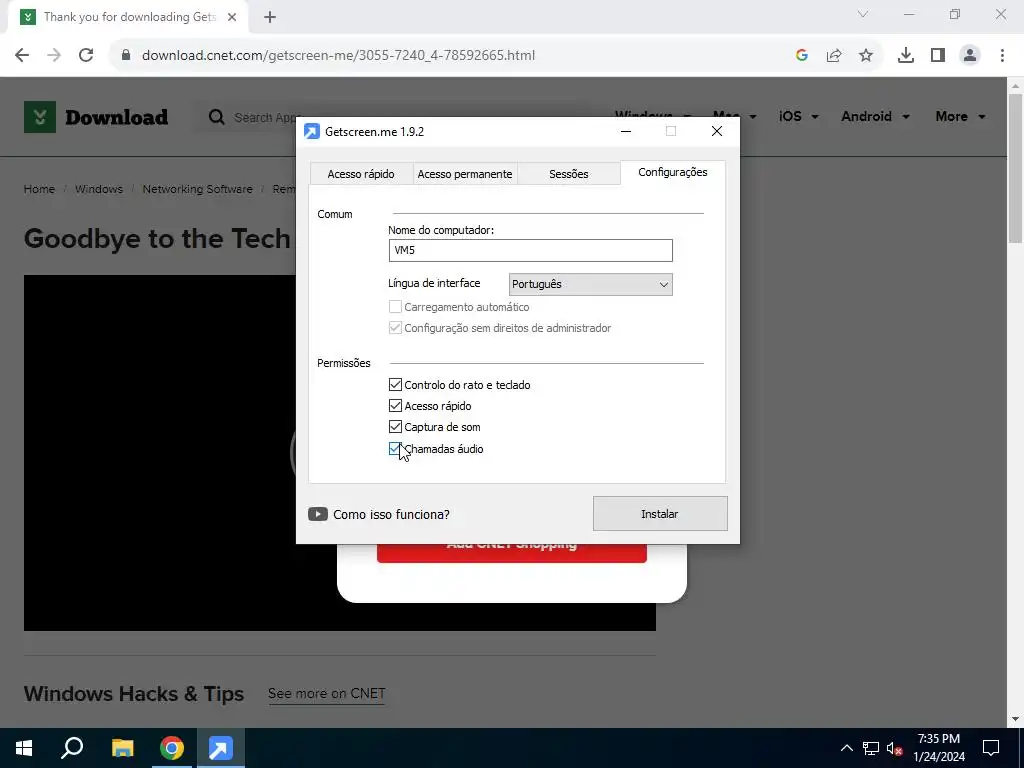This screenshot has width=1024, height=768.
Task: Open the Windows notification center
Action: coord(991,748)
